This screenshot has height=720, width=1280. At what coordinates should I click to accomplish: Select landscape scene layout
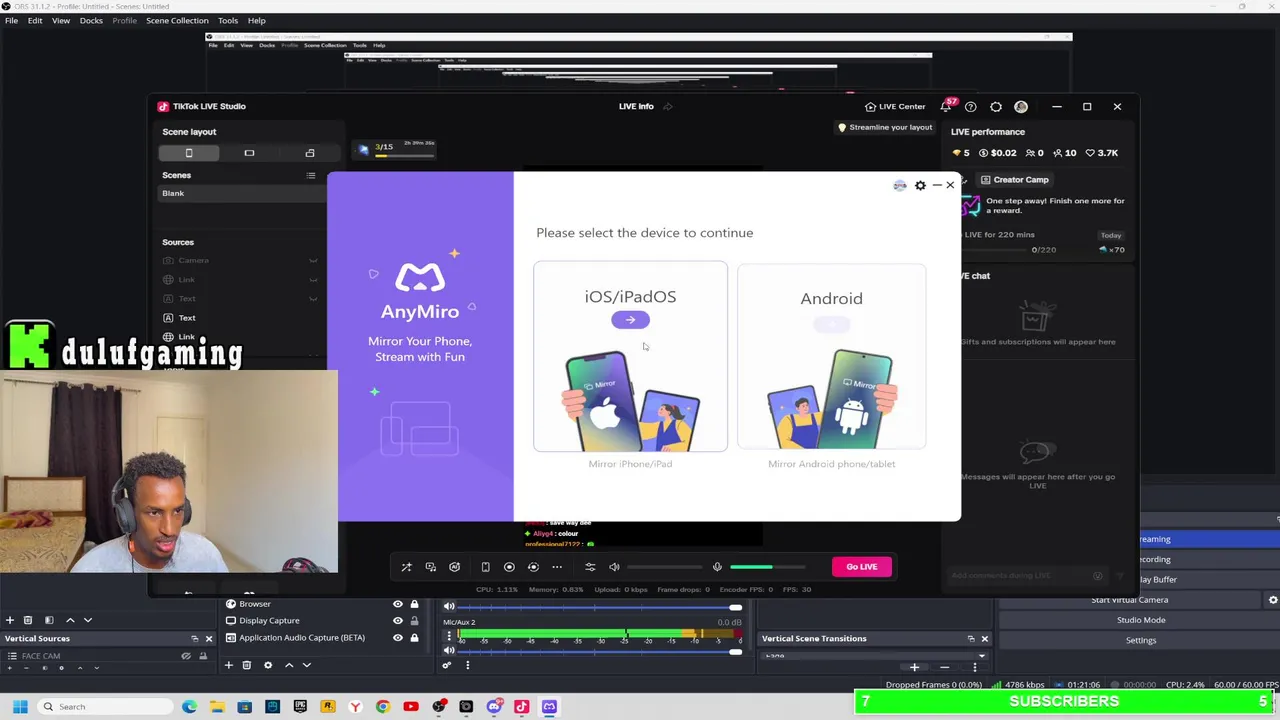[249, 153]
